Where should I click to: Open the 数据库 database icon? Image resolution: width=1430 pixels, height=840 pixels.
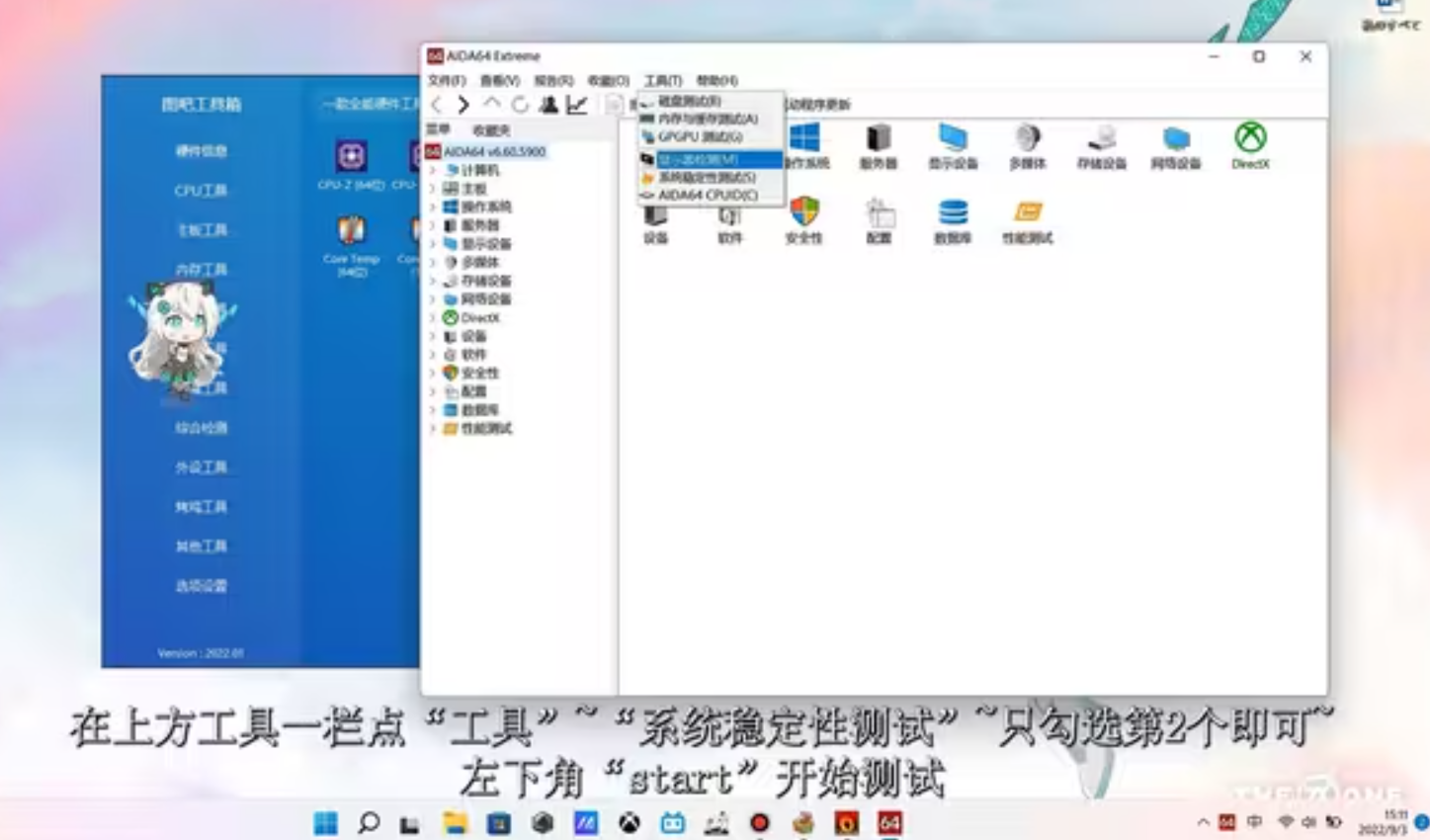[953, 219]
